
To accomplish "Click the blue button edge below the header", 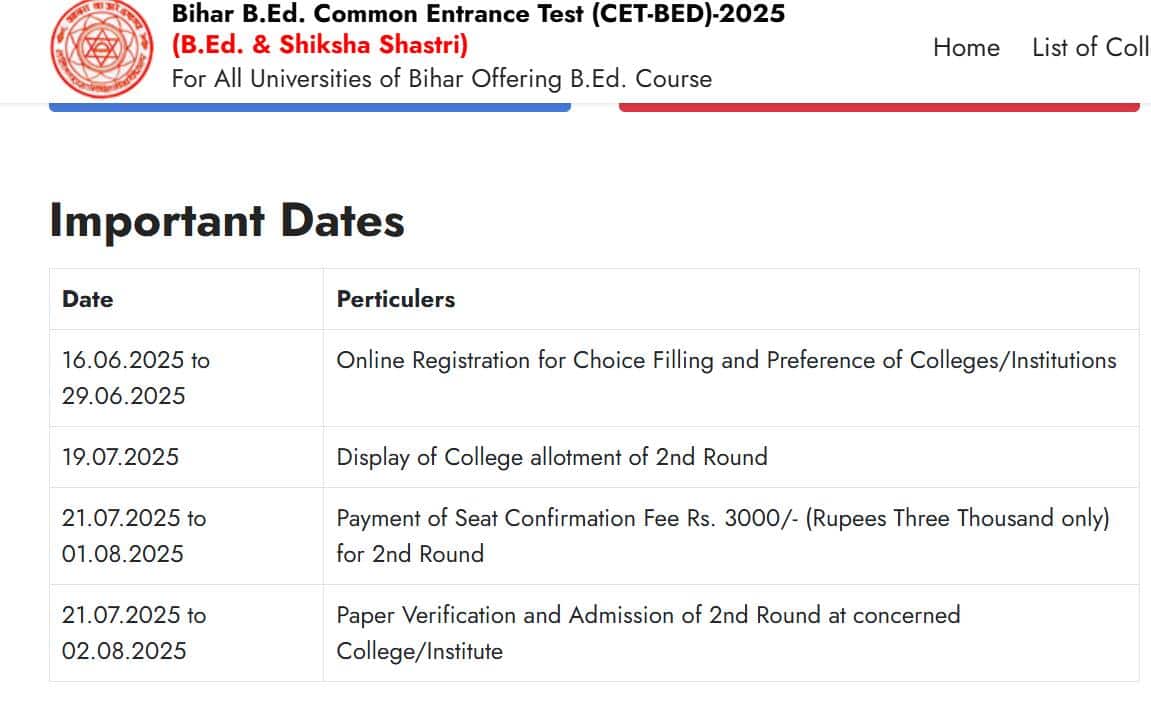I will click(x=310, y=107).
